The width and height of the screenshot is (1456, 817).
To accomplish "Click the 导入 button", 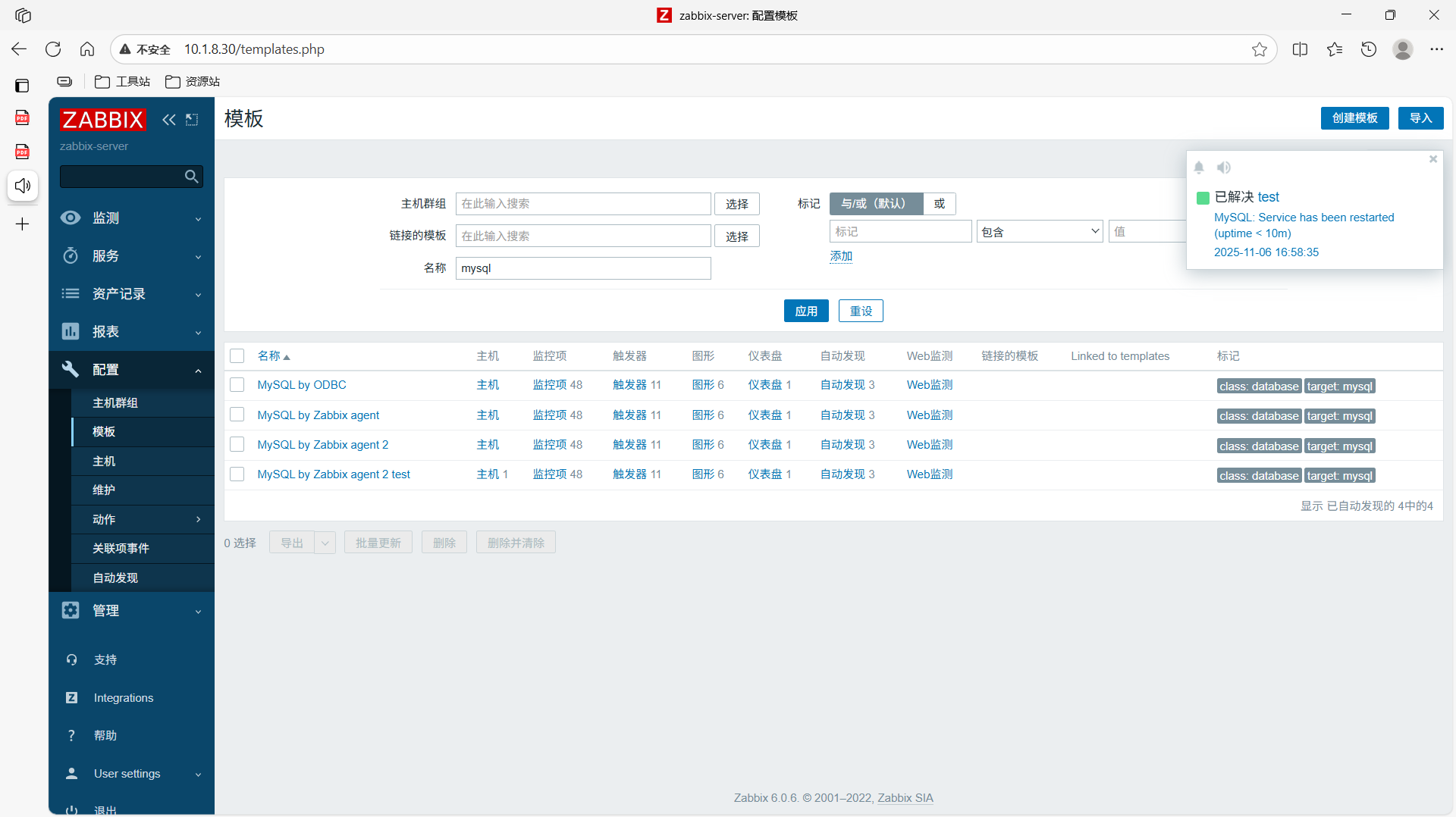I will [x=1420, y=118].
